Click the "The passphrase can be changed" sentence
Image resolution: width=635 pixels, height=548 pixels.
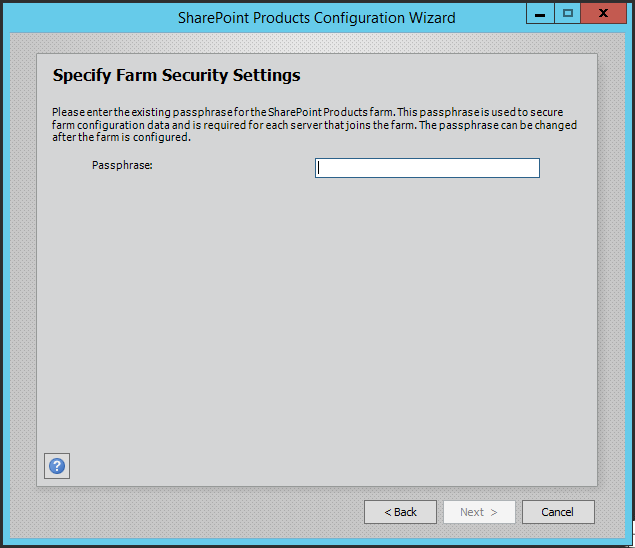pos(498,125)
